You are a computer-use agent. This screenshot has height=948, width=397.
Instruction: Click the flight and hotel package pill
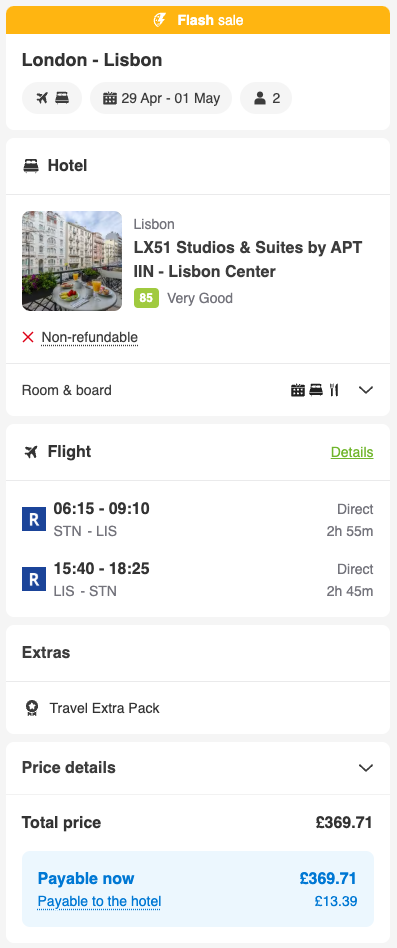tap(52, 98)
